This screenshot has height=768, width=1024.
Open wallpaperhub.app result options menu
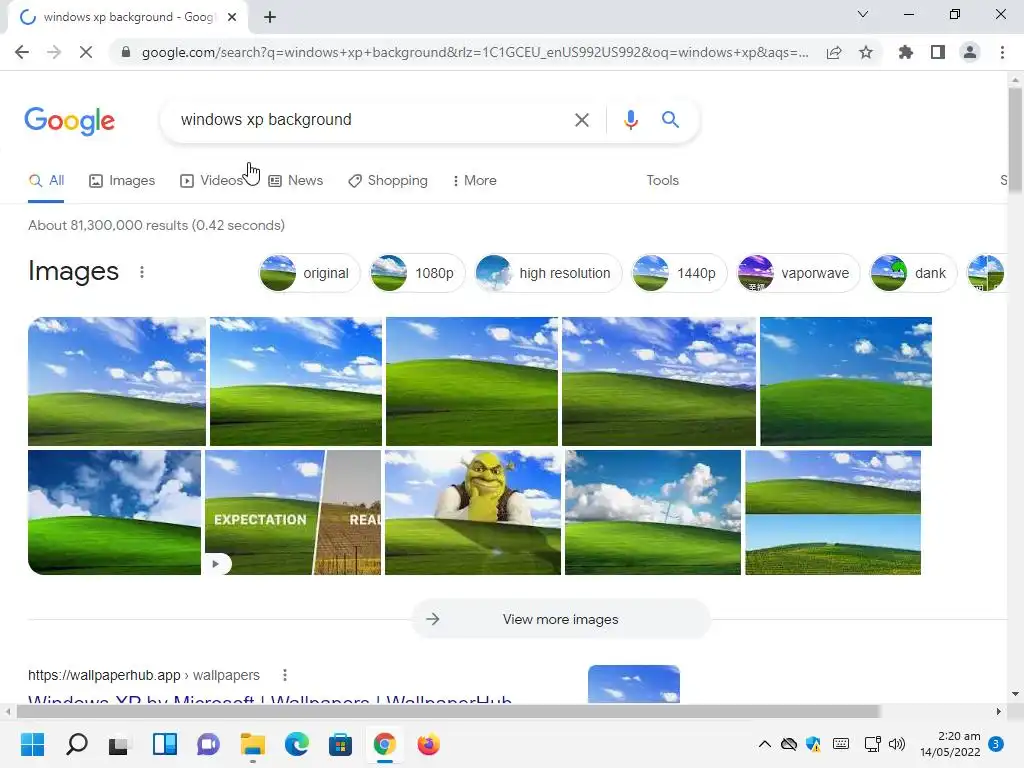click(x=285, y=675)
